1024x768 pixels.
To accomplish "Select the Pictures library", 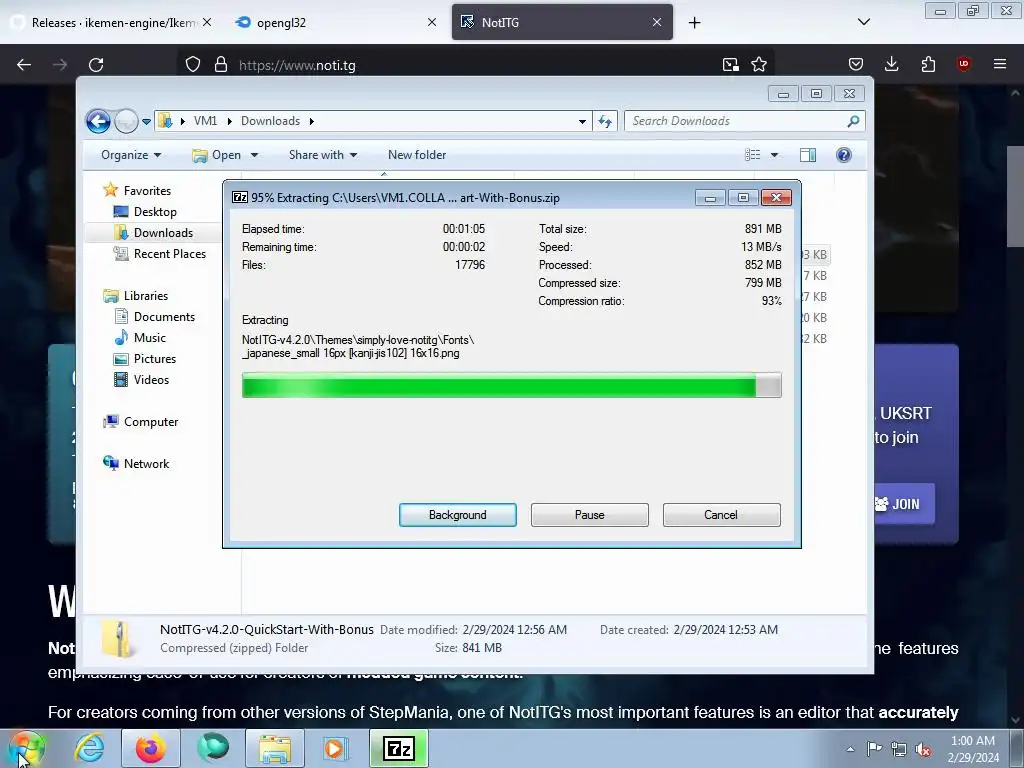I will [x=155, y=359].
